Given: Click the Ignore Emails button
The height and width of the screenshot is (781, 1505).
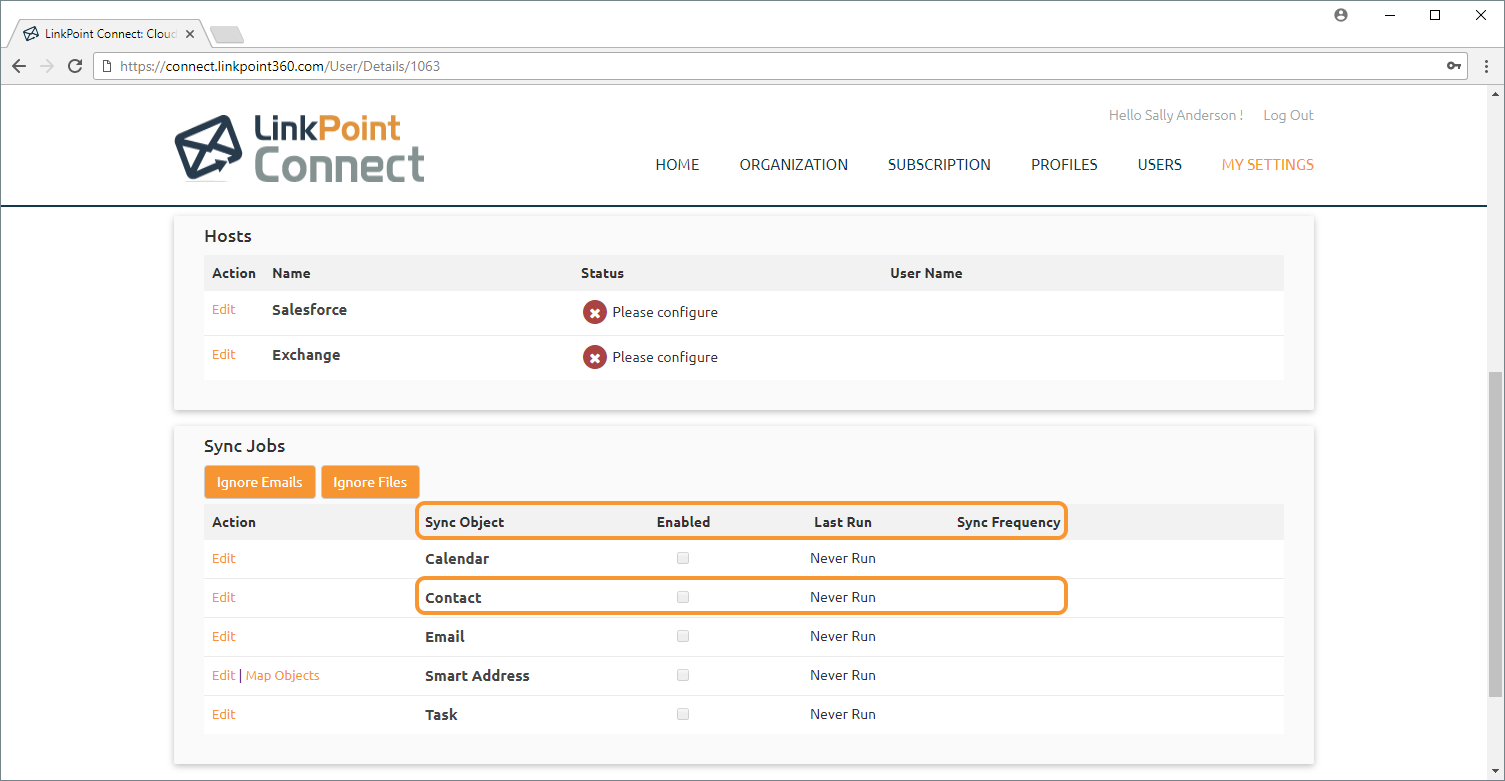Looking at the screenshot, I should 260,482.
